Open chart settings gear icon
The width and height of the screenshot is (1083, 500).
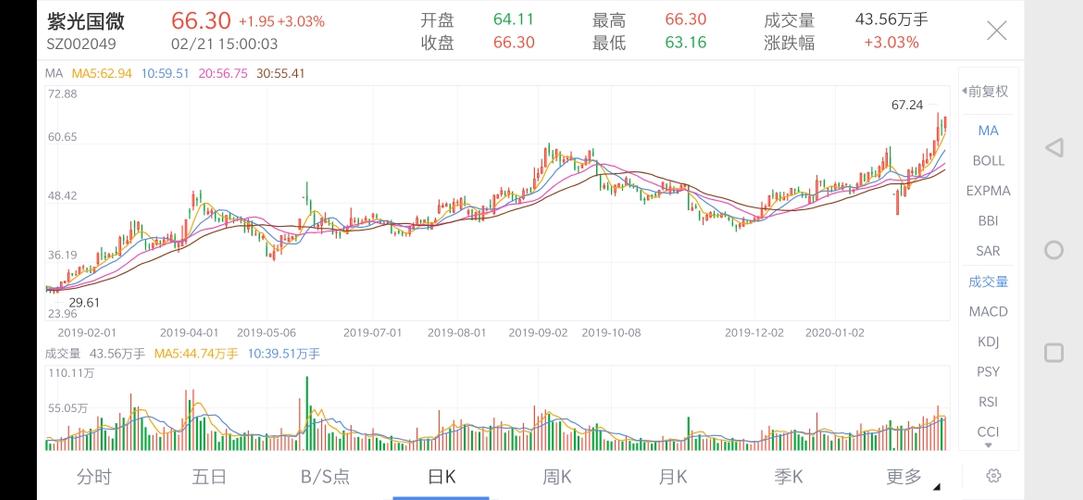pos(994,476)
